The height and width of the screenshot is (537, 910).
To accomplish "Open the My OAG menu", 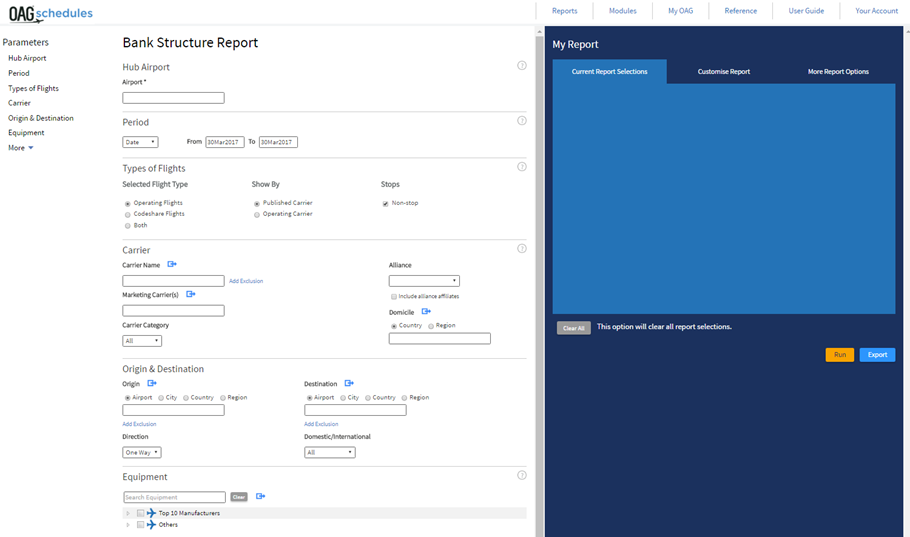I will 680,11.
